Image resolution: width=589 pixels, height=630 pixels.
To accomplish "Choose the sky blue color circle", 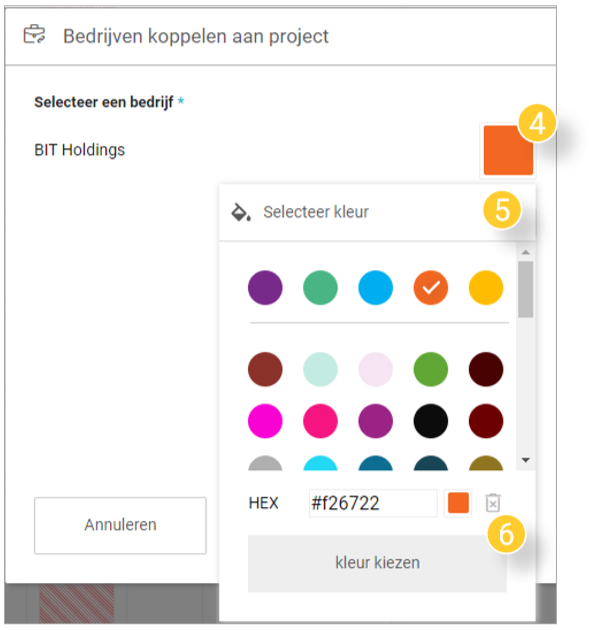I will point(375,288).
